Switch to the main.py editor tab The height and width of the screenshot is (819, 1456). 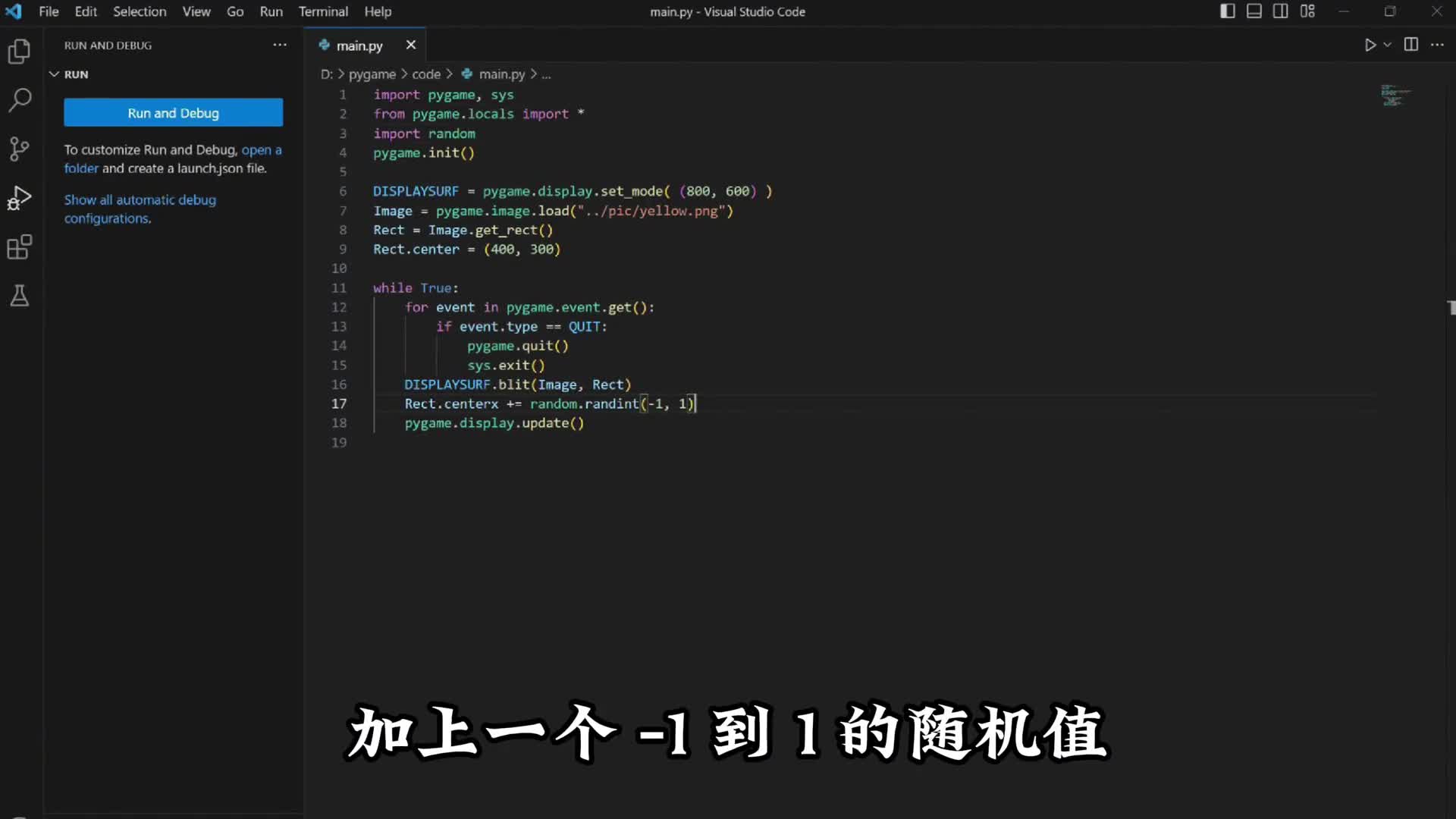(359, 45)
